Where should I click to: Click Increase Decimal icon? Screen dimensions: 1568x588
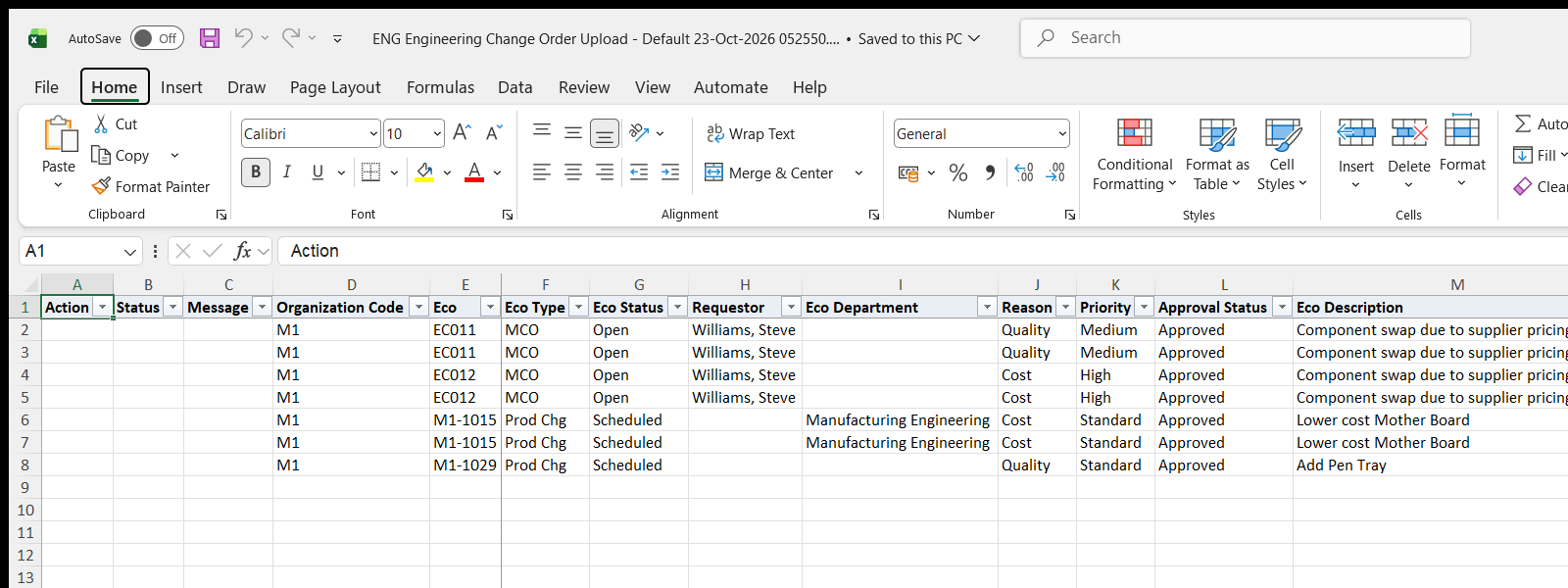tap(1024, 173)
